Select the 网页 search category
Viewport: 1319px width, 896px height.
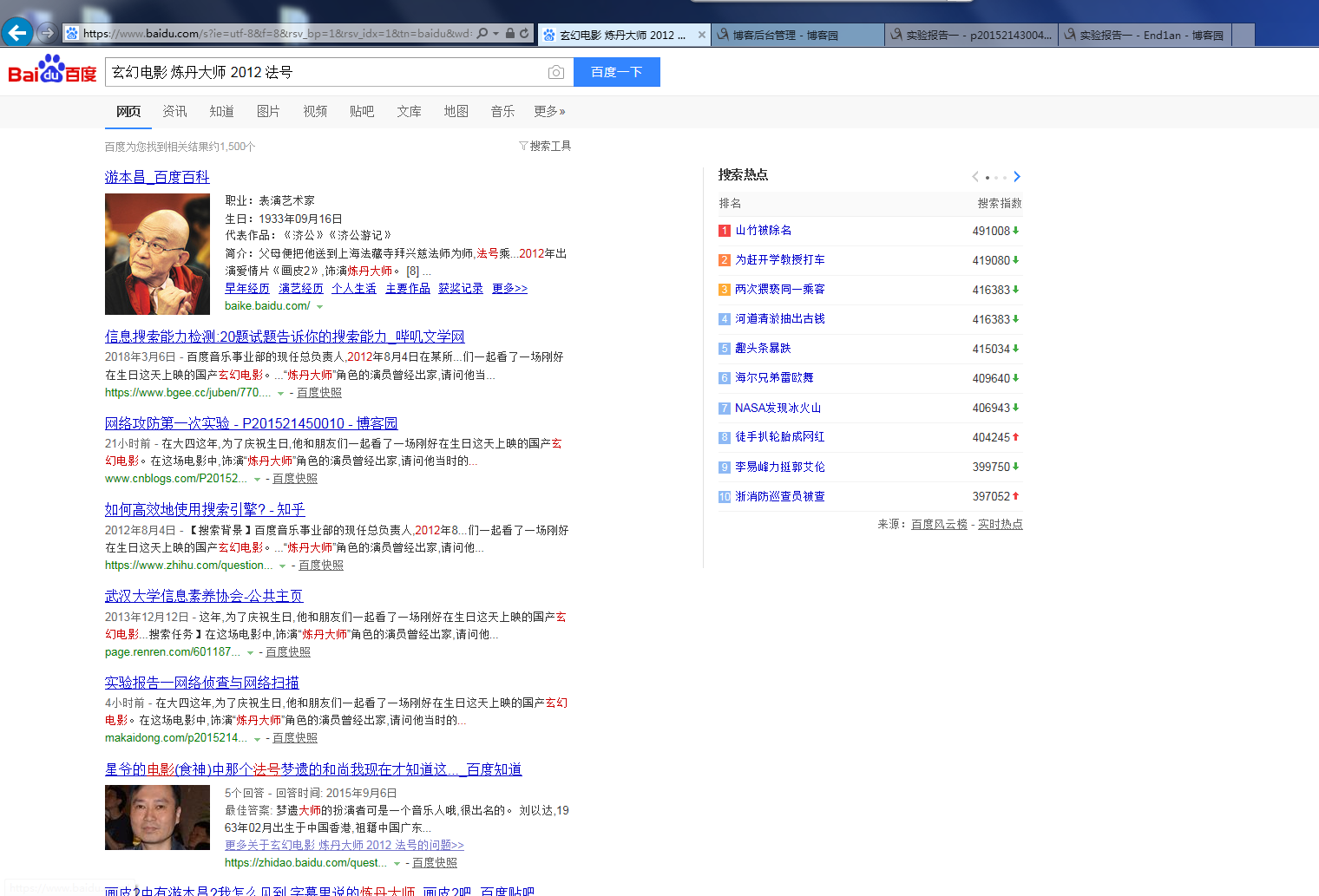[128, 111]
